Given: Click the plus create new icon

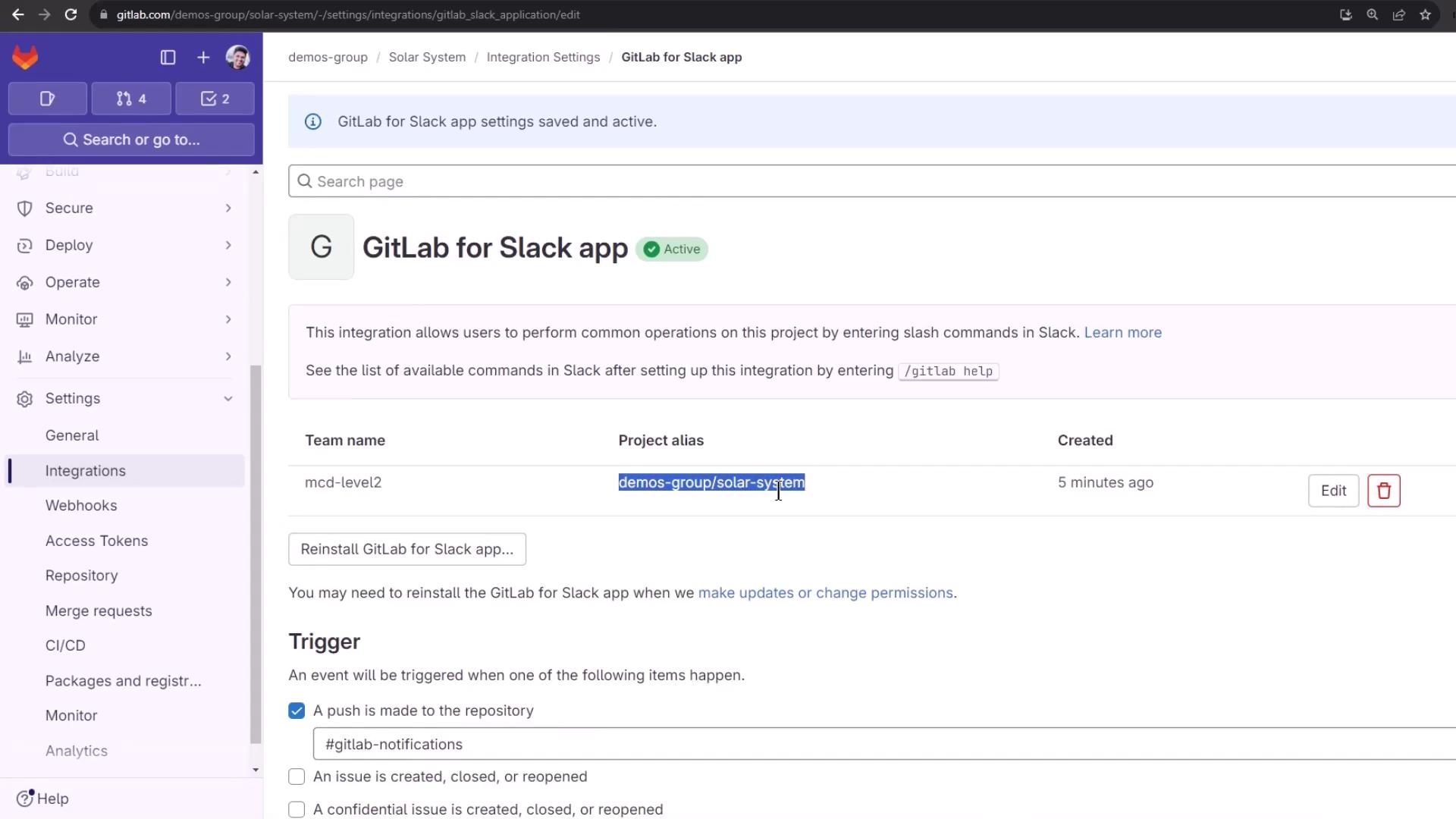Looking at the screenshot, I should [203, 58].
